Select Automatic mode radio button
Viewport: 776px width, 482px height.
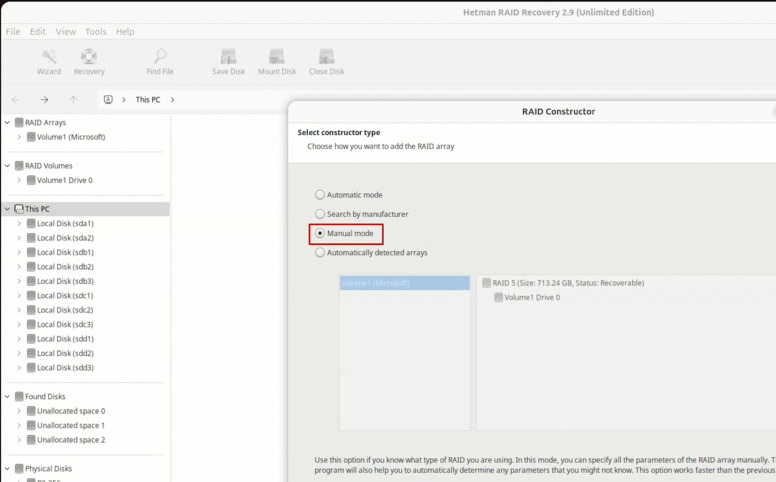click(320, 194)
